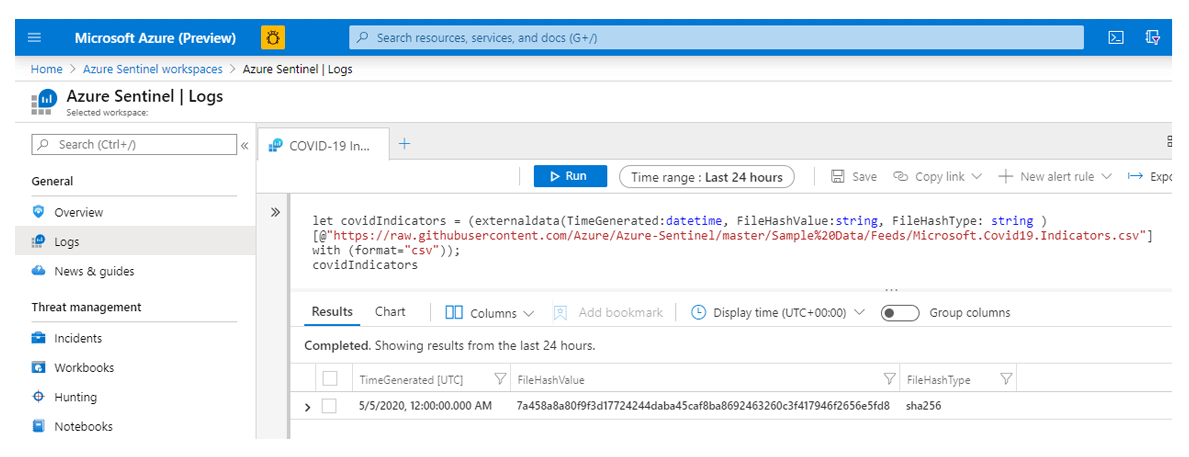The image size is (1189, 457).
Task: Sort by FileHashType column header
Action: point(938,380)
